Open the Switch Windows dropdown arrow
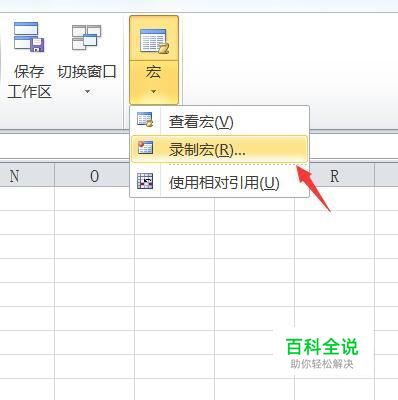398x400 pixels. pos(87,91)
